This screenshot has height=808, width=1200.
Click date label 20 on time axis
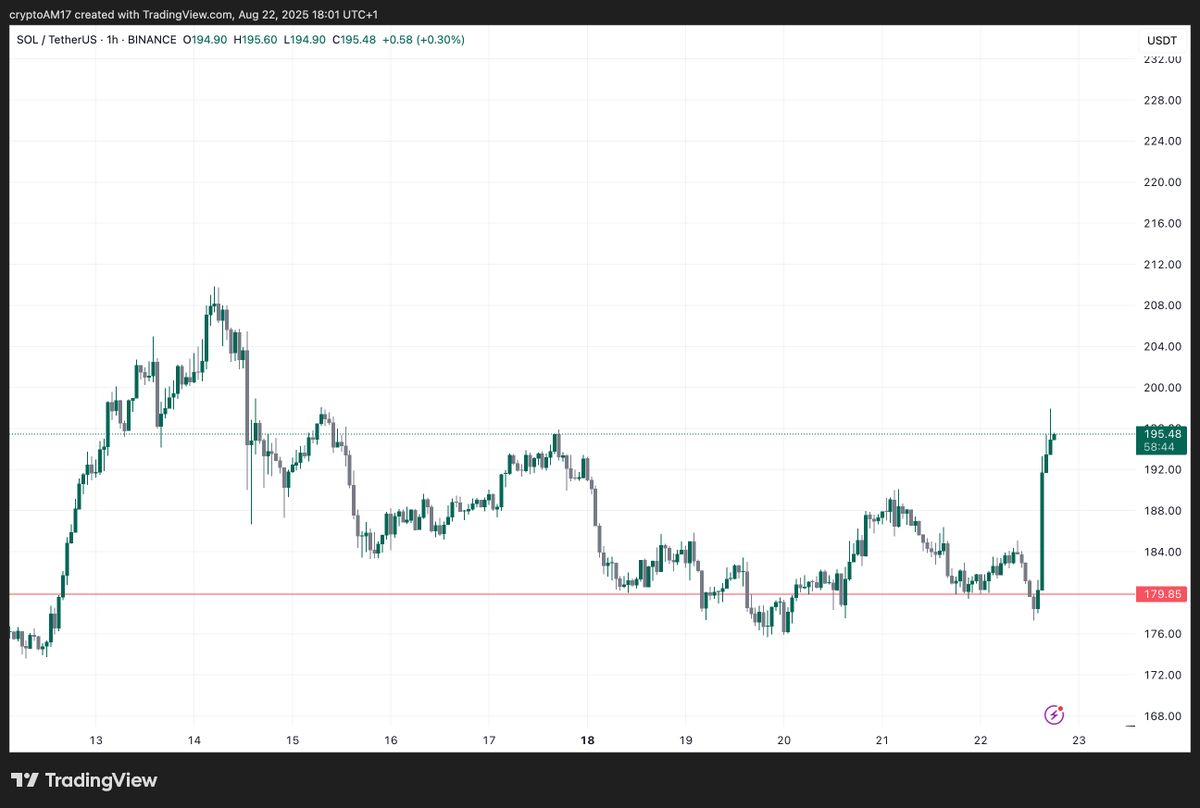coord(783,740)
